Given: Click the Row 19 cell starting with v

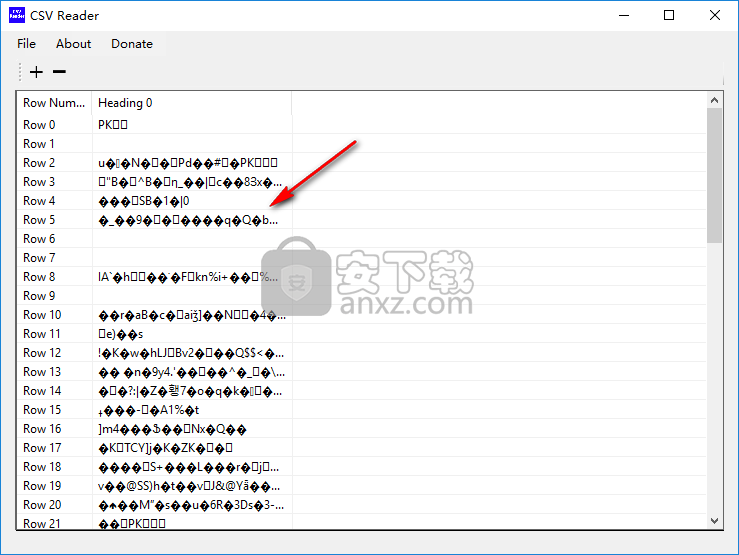Looking at the screenshot, I should coord(192,486).
